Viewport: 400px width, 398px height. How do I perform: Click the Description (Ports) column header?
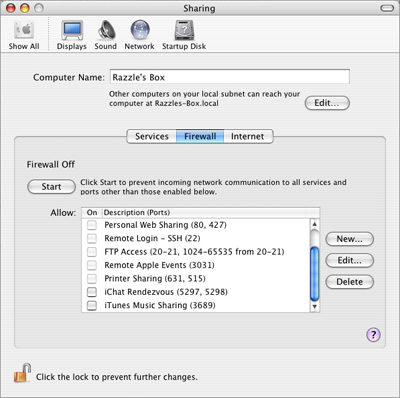(211, 213)
